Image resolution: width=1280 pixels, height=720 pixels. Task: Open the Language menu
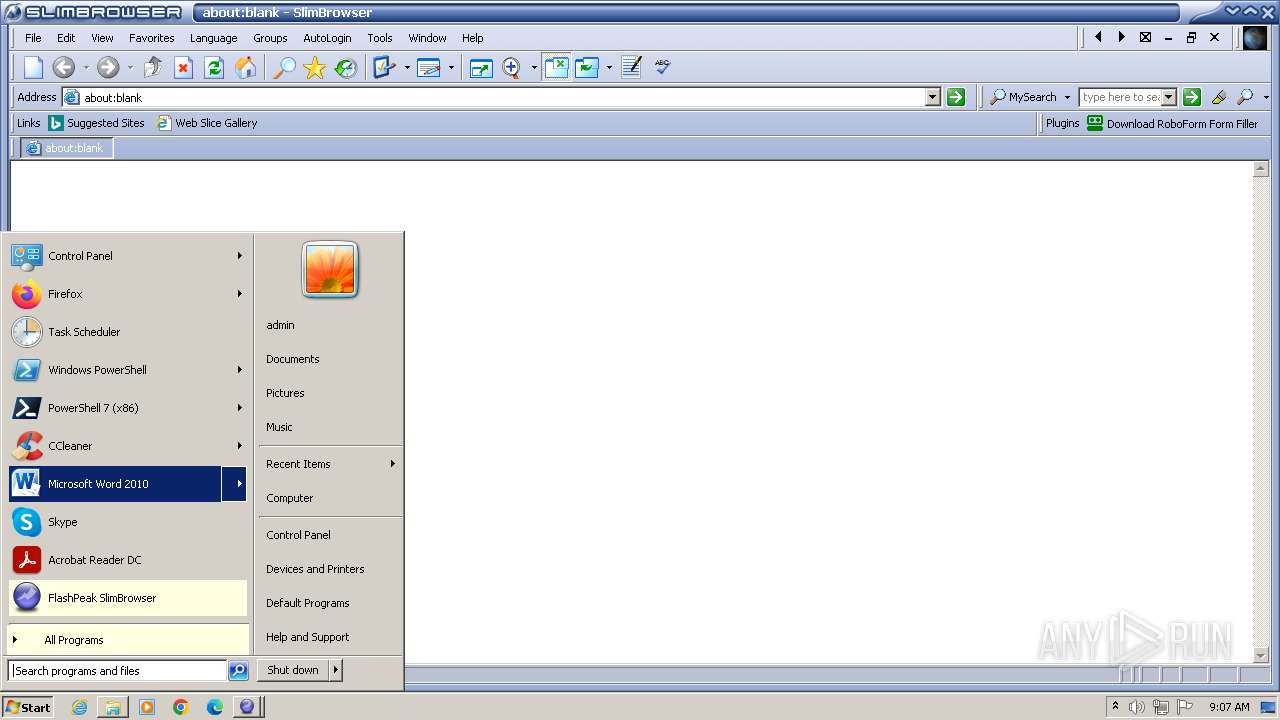[214, 38]
